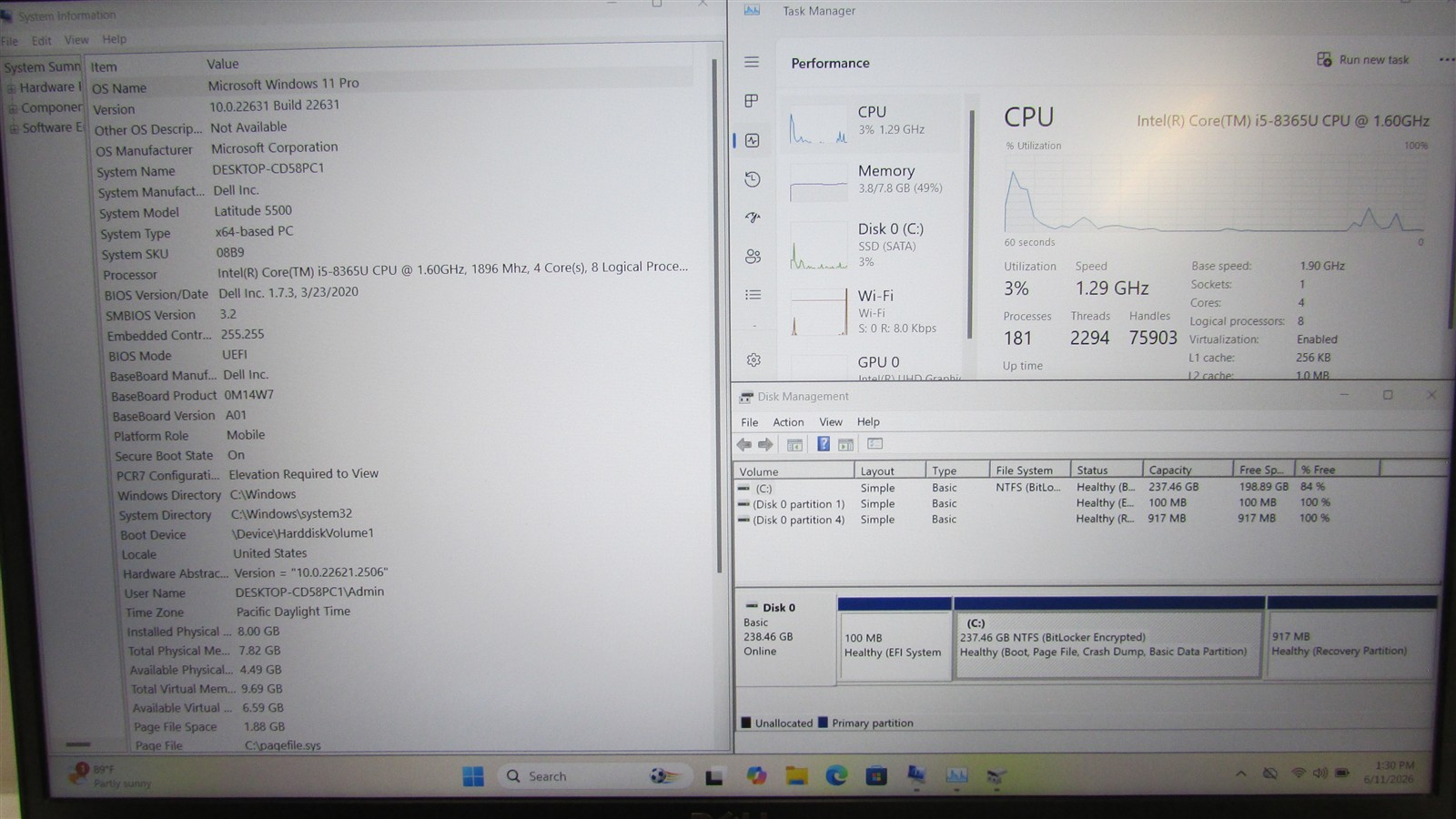1456x819 pixels.
Task: Open Copilot from taskbar
Action: [756, 776]
